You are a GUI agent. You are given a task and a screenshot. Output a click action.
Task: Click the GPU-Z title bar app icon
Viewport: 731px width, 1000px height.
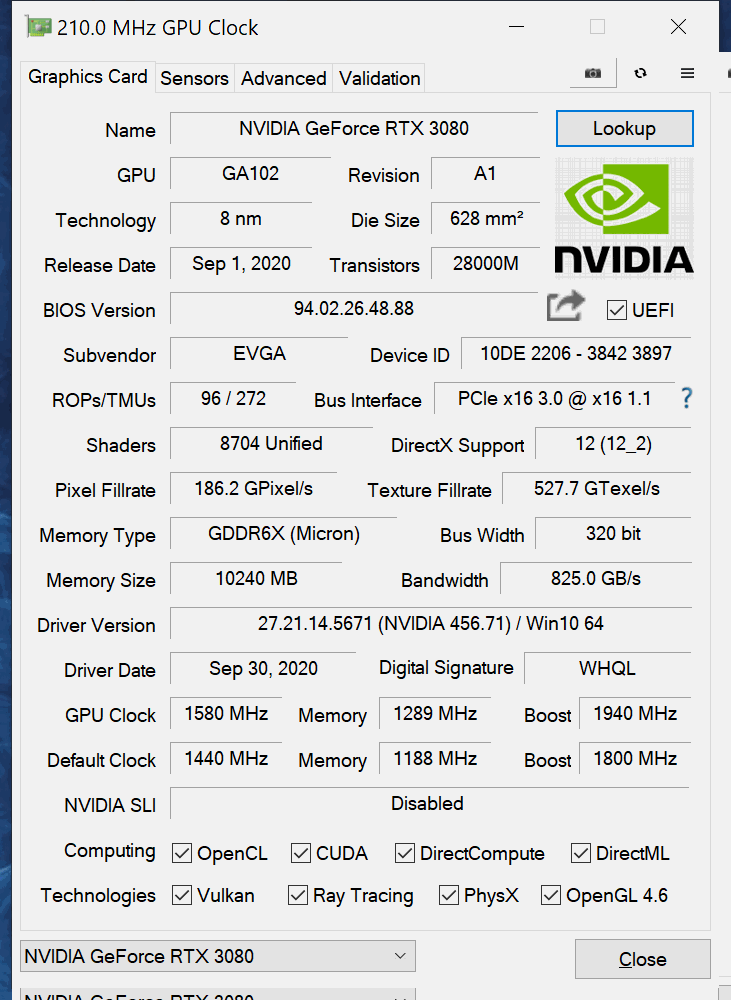pos(38,27)
